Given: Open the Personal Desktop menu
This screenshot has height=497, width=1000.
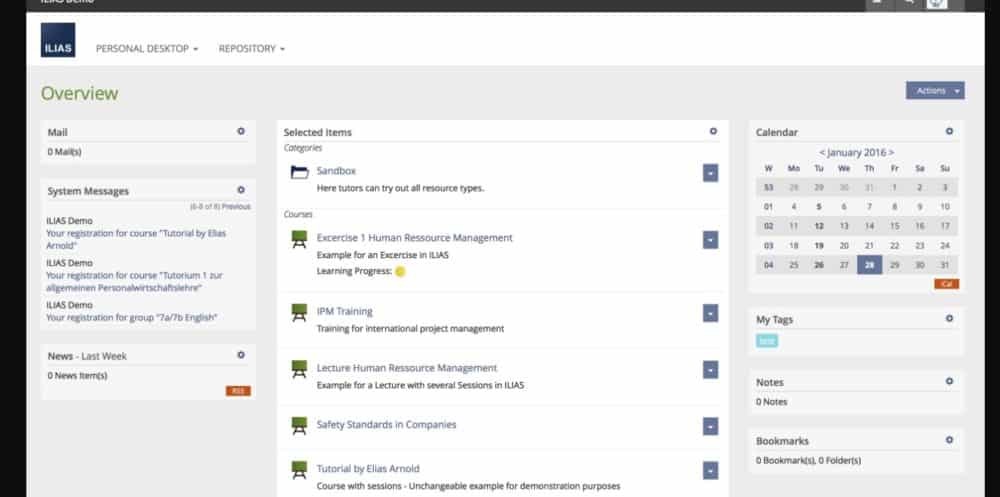Looking at the screenshot, I should (147, 48).
